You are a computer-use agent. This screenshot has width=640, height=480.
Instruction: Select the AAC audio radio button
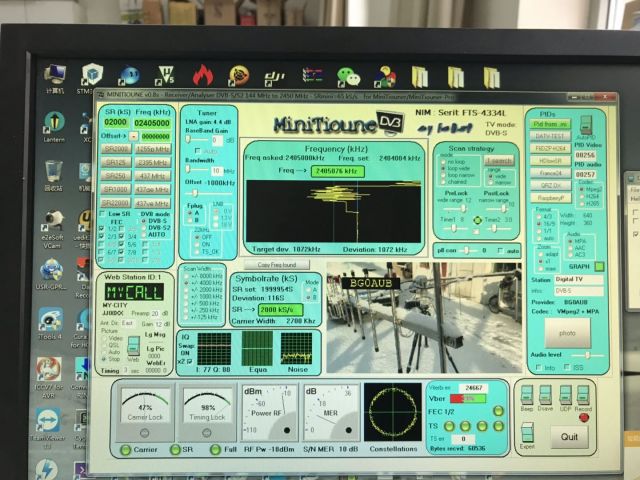tap(570, 248)
